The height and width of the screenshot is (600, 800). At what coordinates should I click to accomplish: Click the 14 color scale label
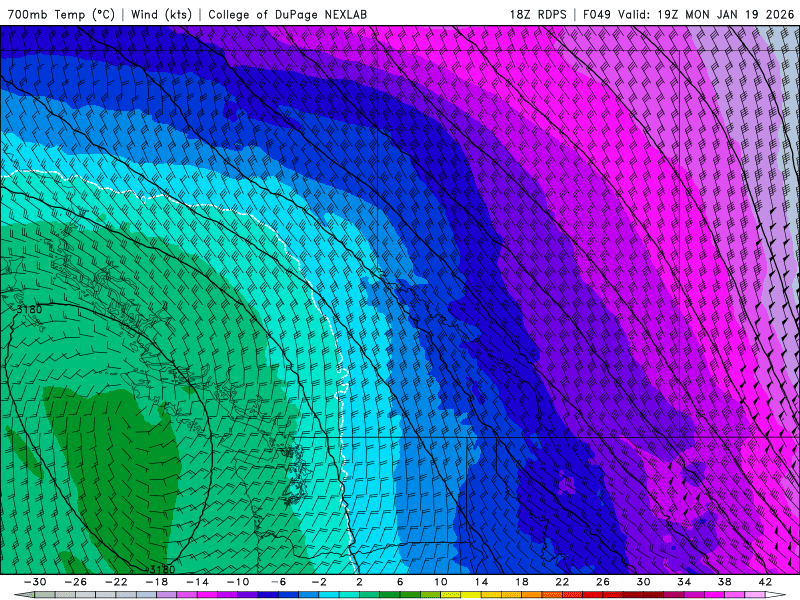[481, 582]
